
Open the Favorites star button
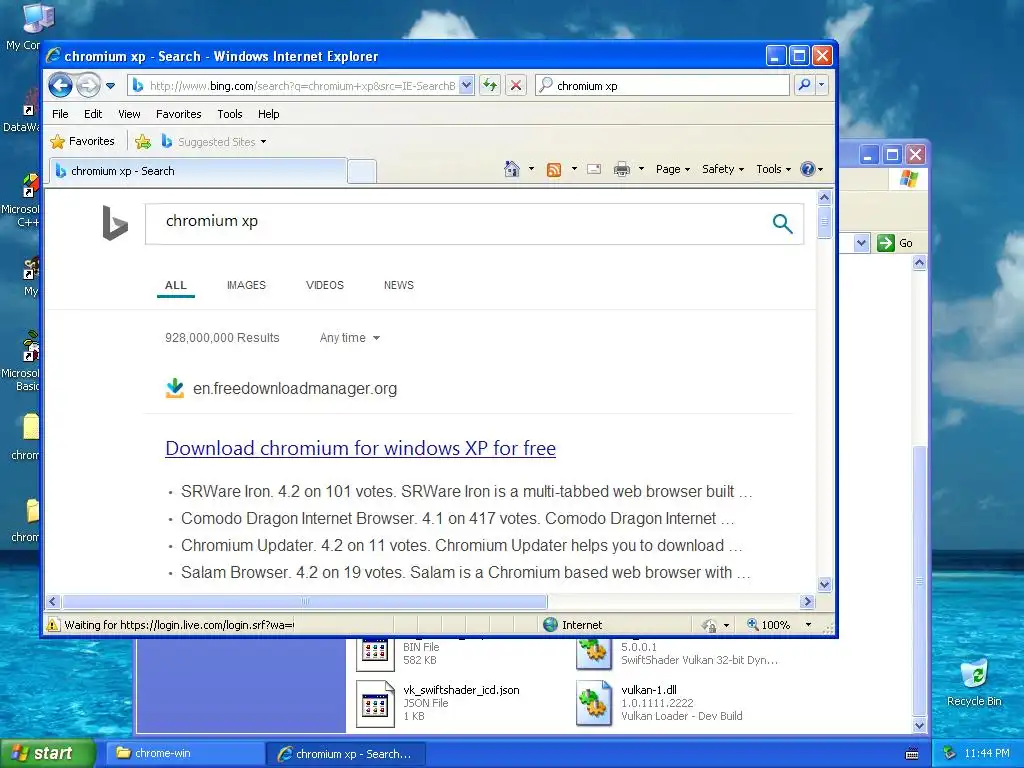click(x=83, y=141)
